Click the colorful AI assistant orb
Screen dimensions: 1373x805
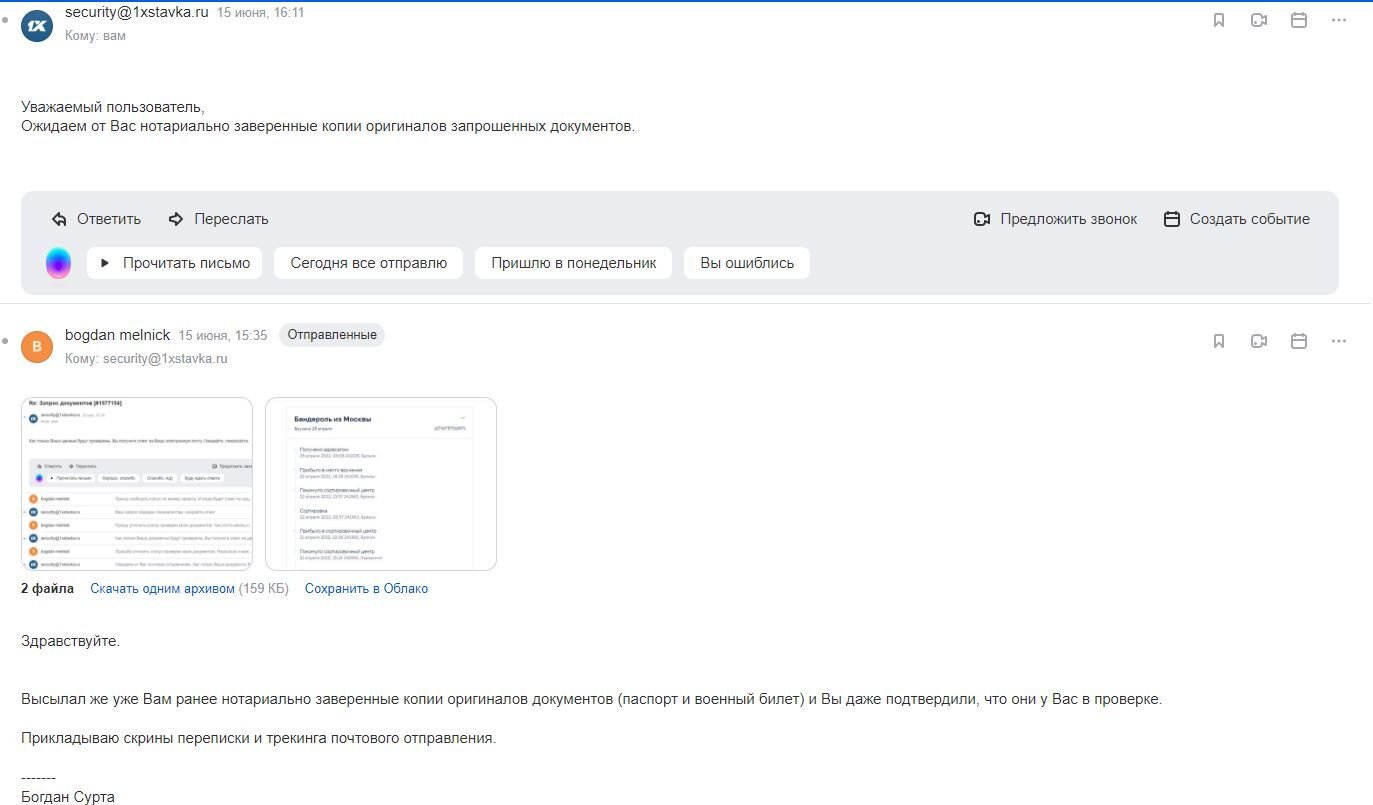[58, 263]
